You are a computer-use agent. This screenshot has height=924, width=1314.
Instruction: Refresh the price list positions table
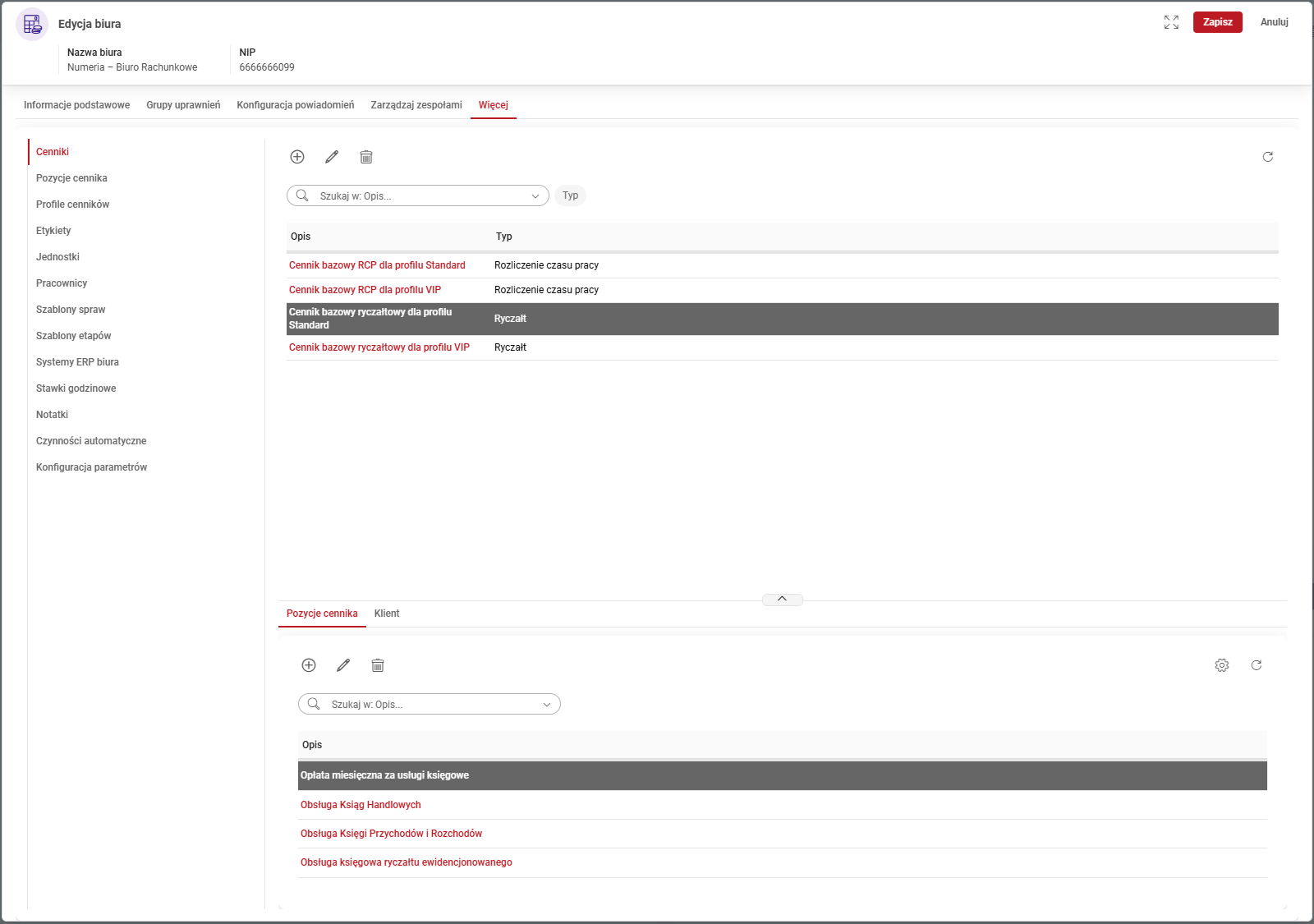coord(1256,665)
